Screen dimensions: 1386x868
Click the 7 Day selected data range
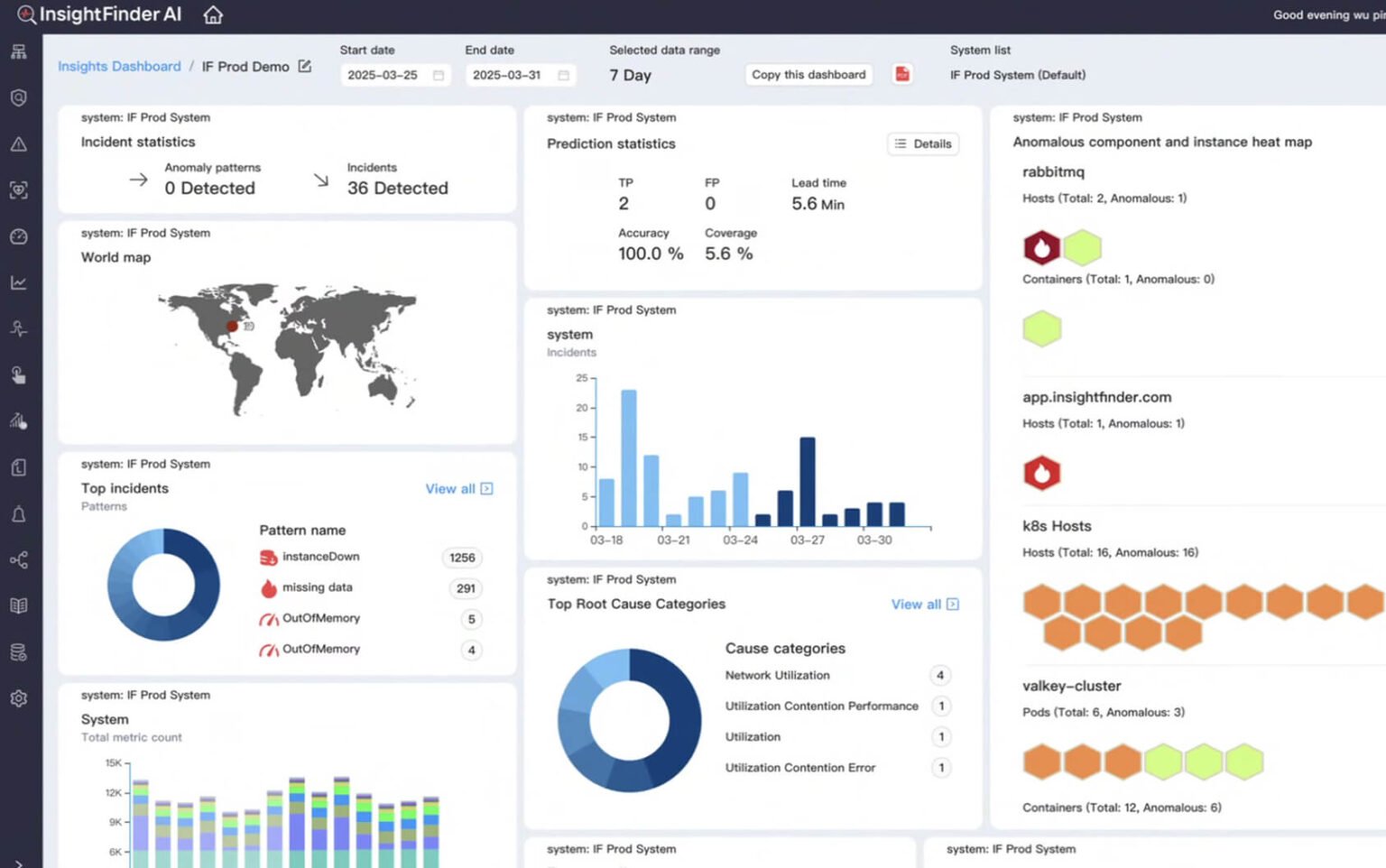(630, 75)
